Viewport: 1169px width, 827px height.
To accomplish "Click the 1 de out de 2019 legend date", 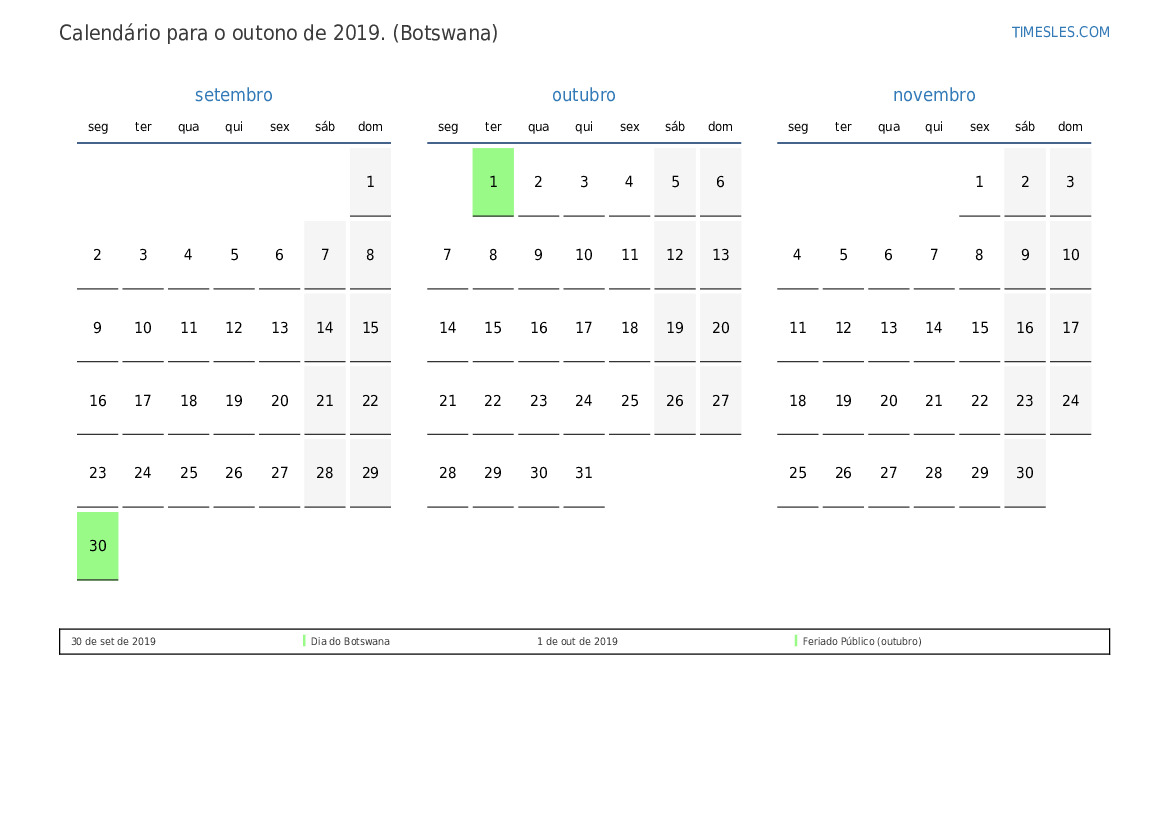I will (x=577, y=642).
